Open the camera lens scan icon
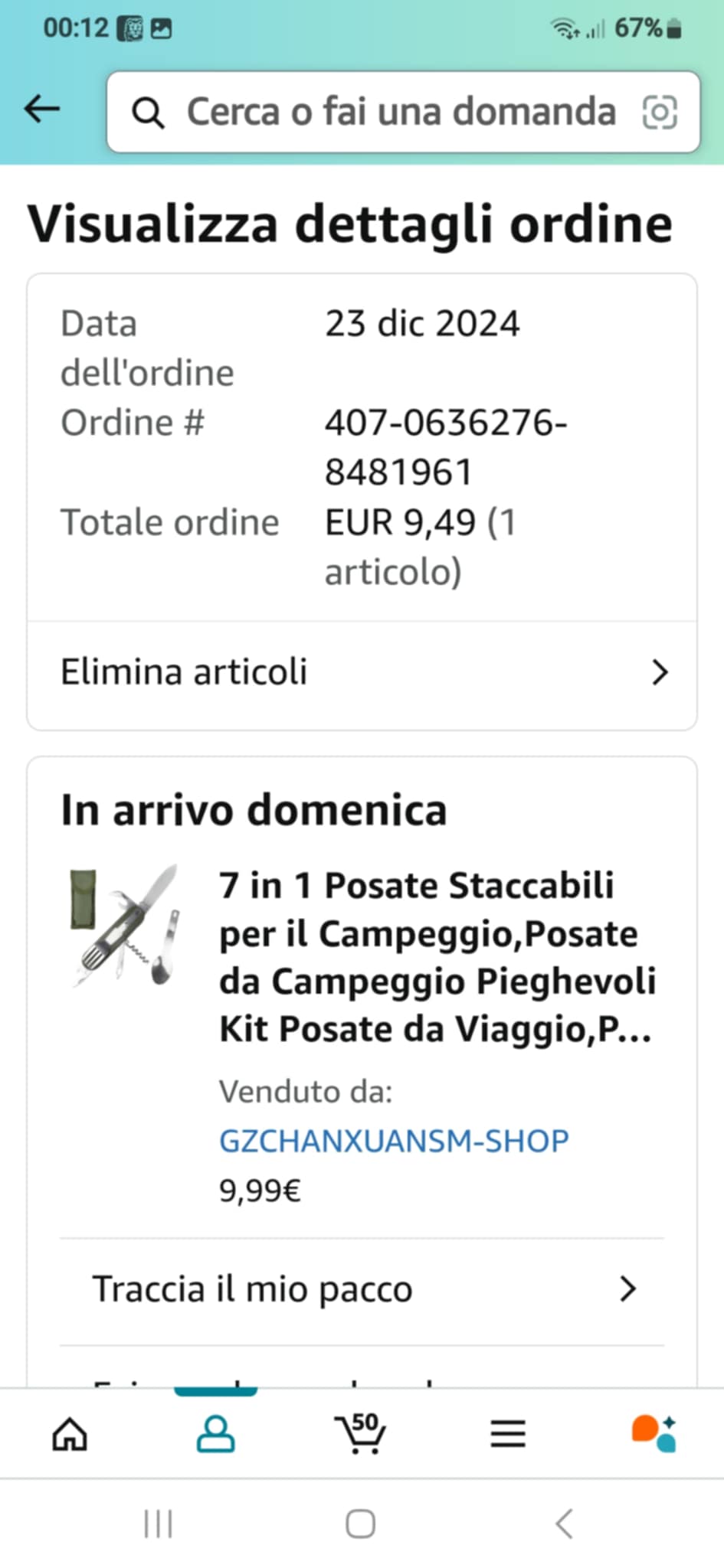The width and height of the screenshot is (724, 1568). click(659, 113)
